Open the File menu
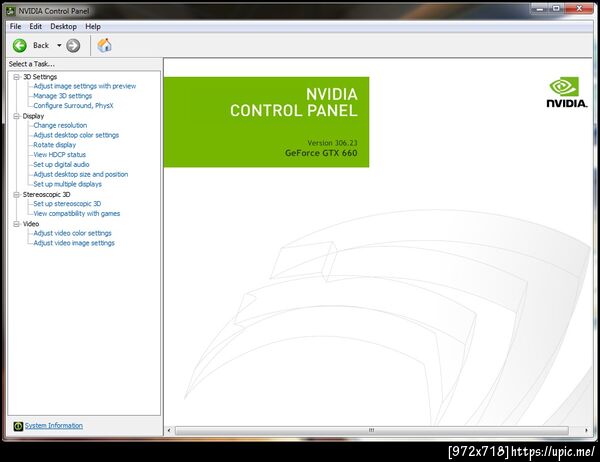Viewport: 600px width, 462px height. [x=15, y=26]
